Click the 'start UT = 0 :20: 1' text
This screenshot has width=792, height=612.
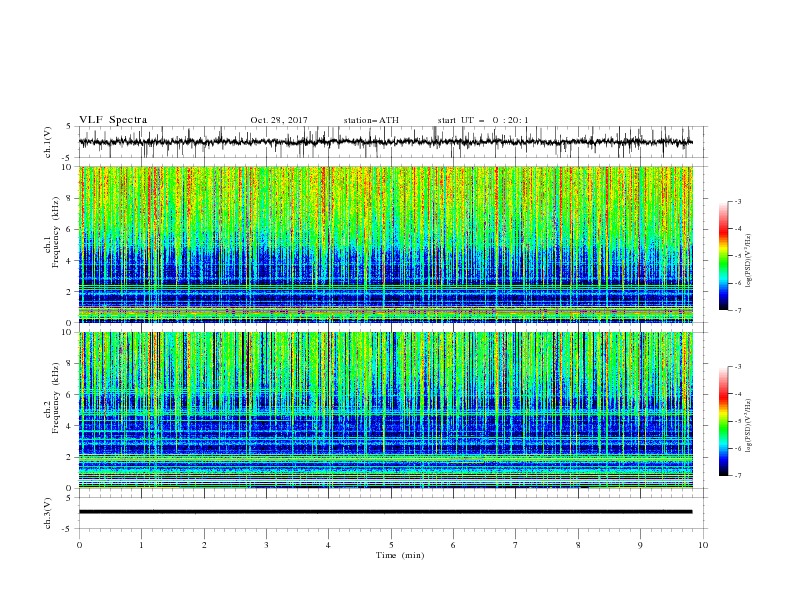pos(483,120)
